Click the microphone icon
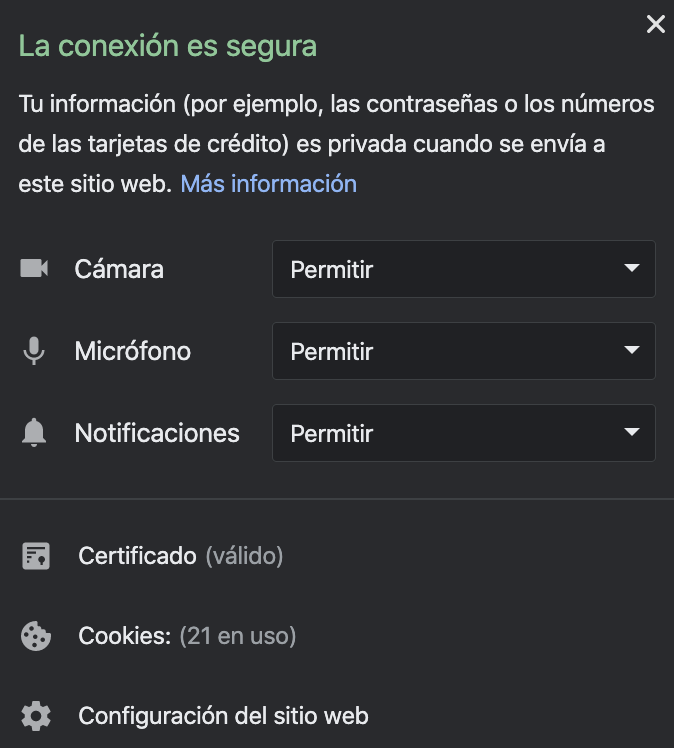Image resolution: width=674 pixels, height=748 pixels. coord(34,351)
